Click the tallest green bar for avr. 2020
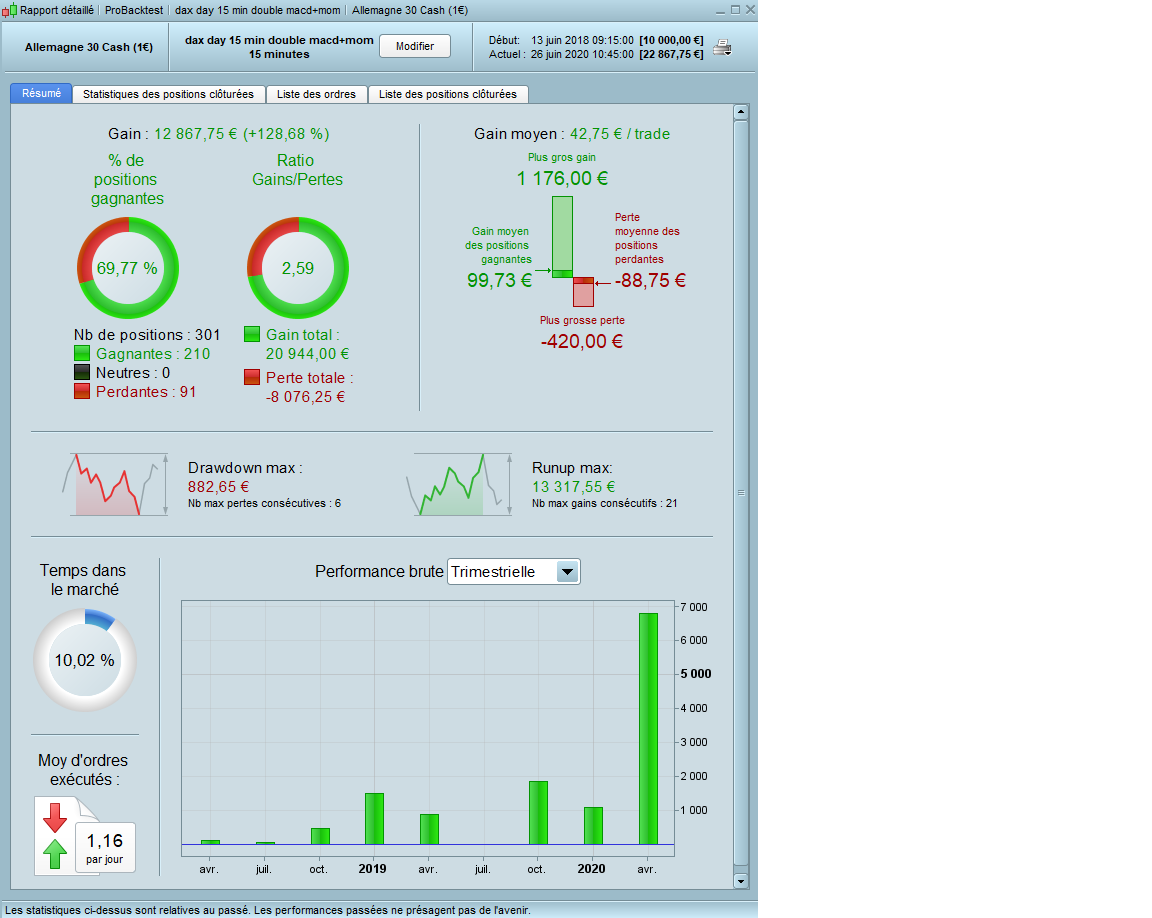This screenshot has width=1152, height=918. pyautogui.click(x=648, y=729)
